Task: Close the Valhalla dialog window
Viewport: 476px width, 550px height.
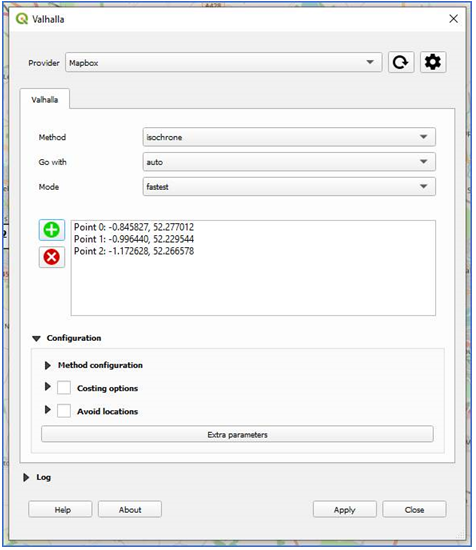Action: tap(453, 19)
